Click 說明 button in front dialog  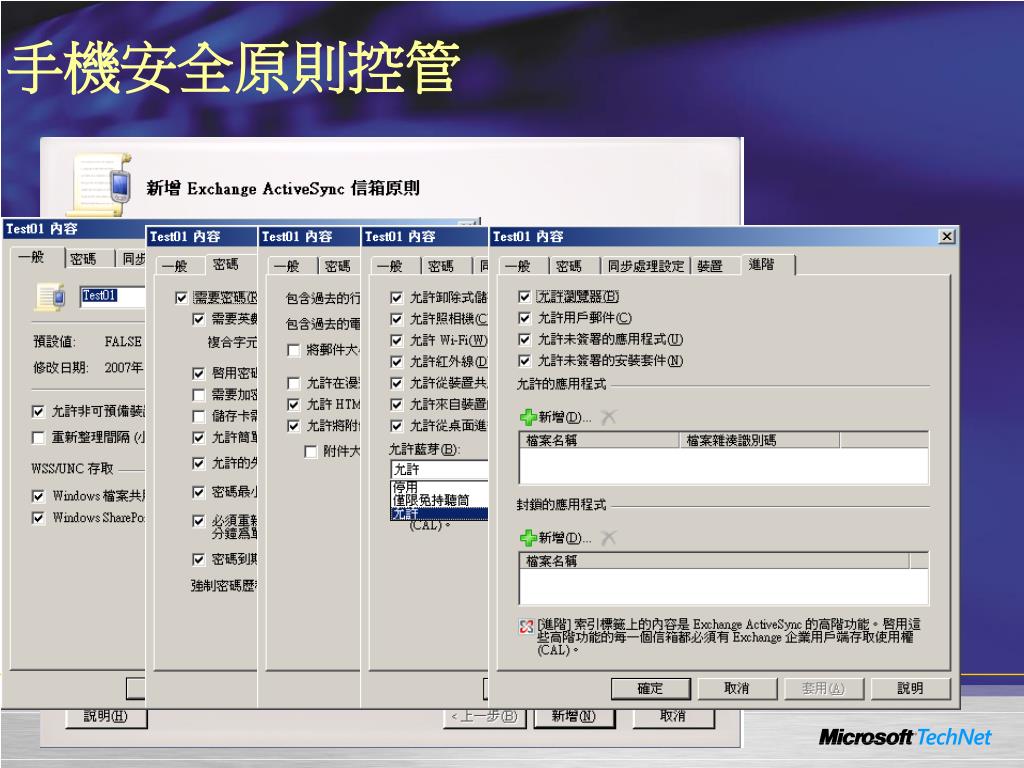910,688
